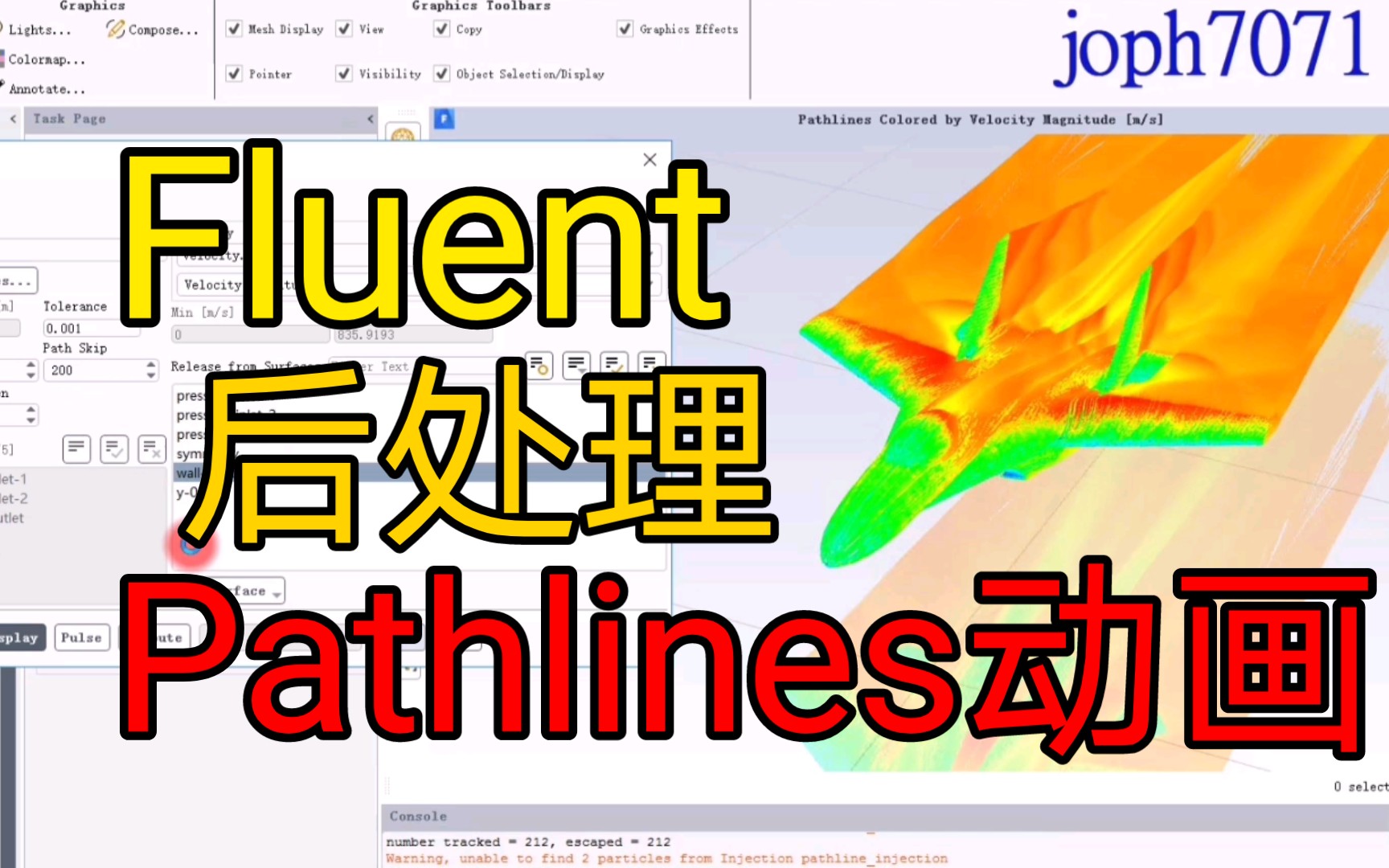1389x868 pixels.
Task: Collapse the Task Page panel chevron
Action: (371, 118)
